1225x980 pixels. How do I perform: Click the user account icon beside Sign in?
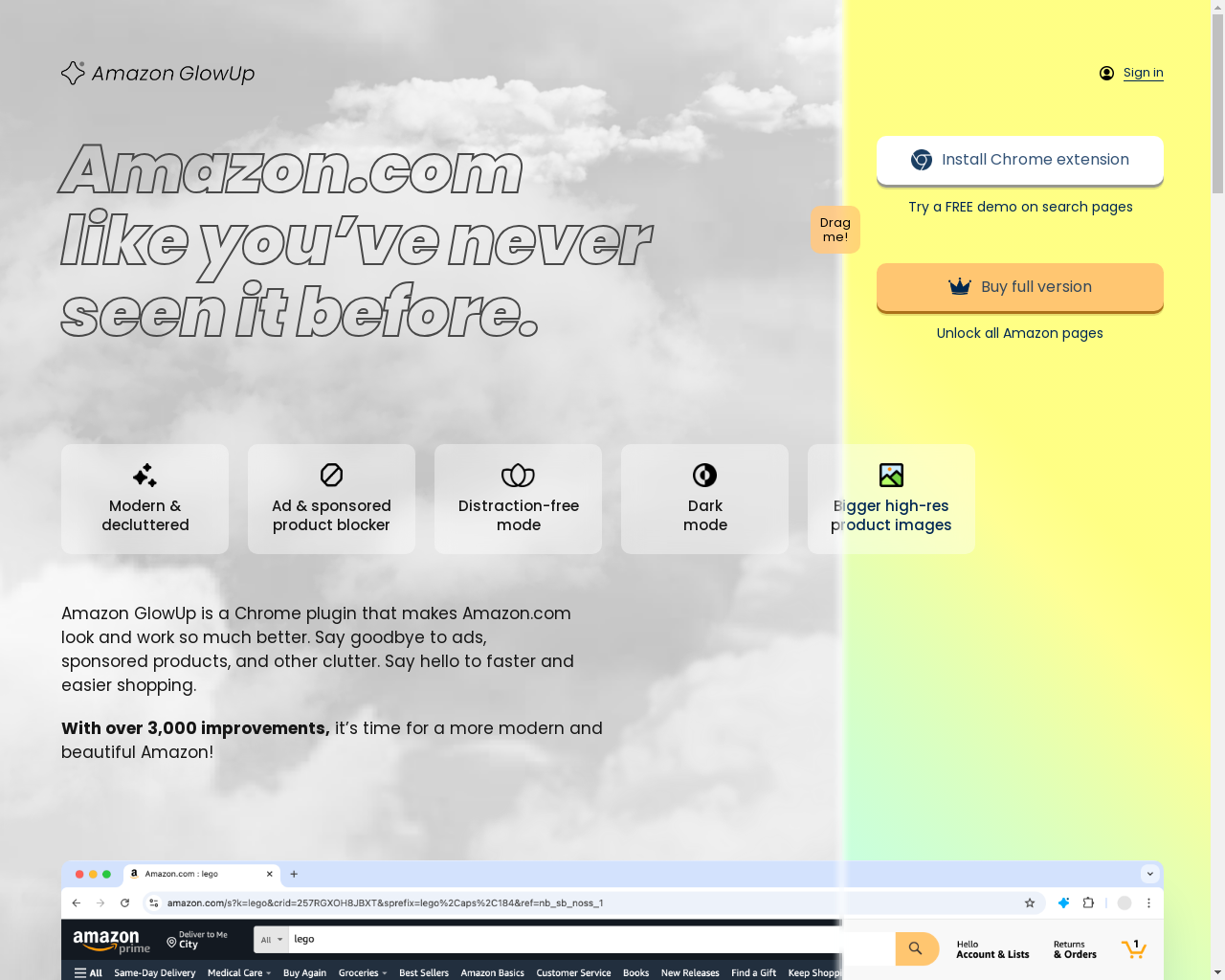pos(1106,73)
